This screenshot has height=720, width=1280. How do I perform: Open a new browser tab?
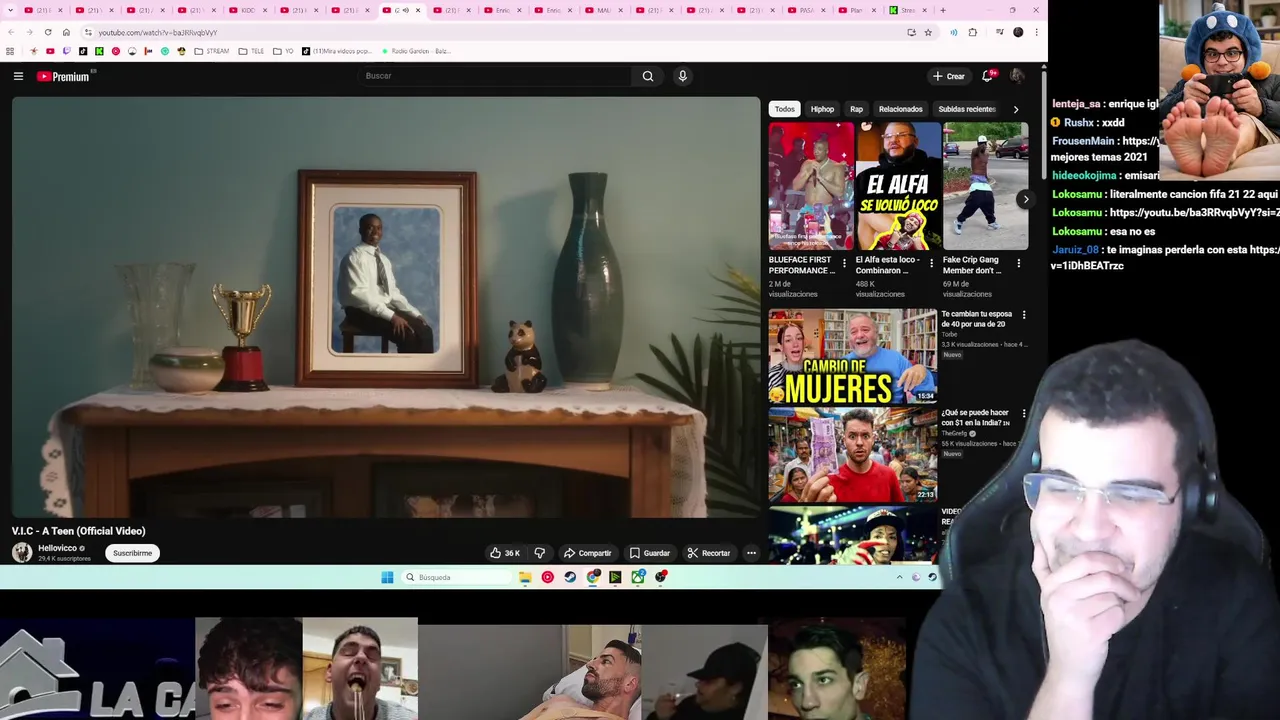tap(942, 10)
